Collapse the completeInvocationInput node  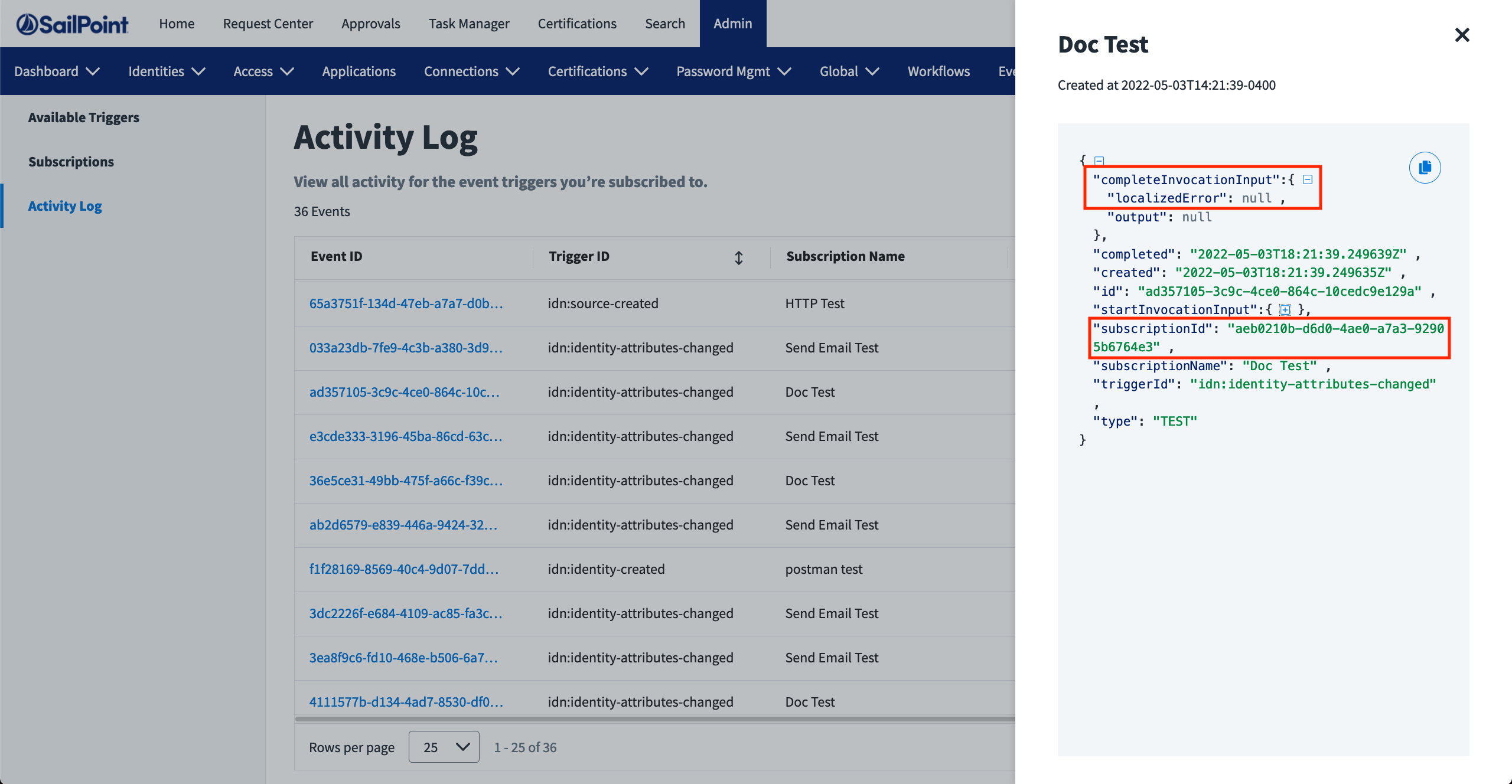pos(1308,179)
